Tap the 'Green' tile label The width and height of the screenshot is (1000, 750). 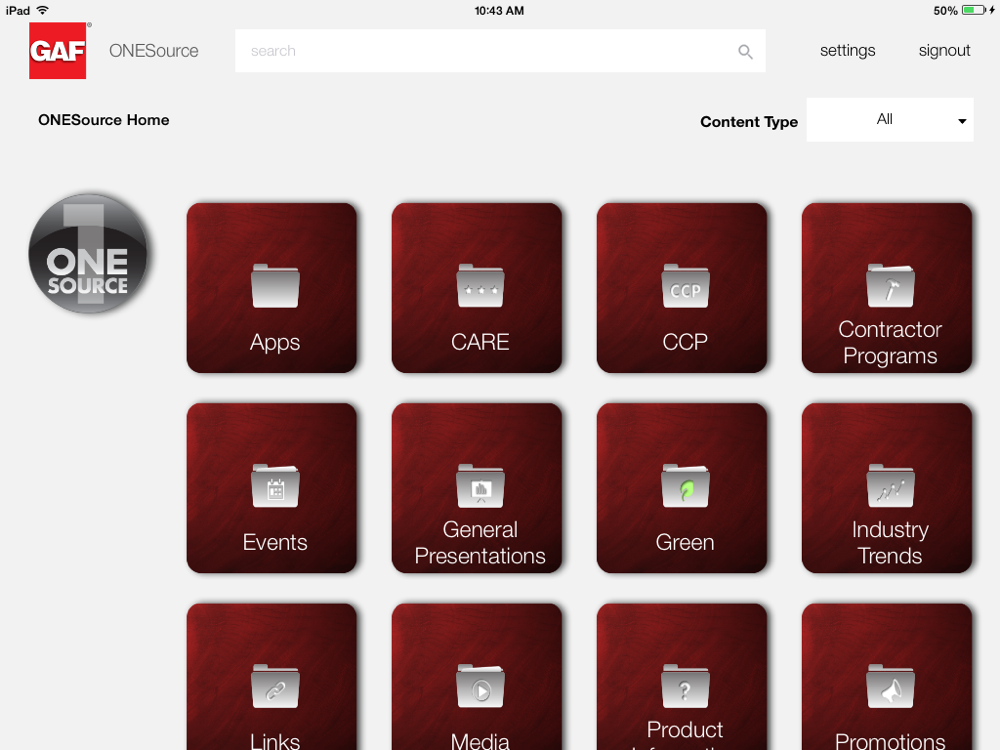point(685,542)
